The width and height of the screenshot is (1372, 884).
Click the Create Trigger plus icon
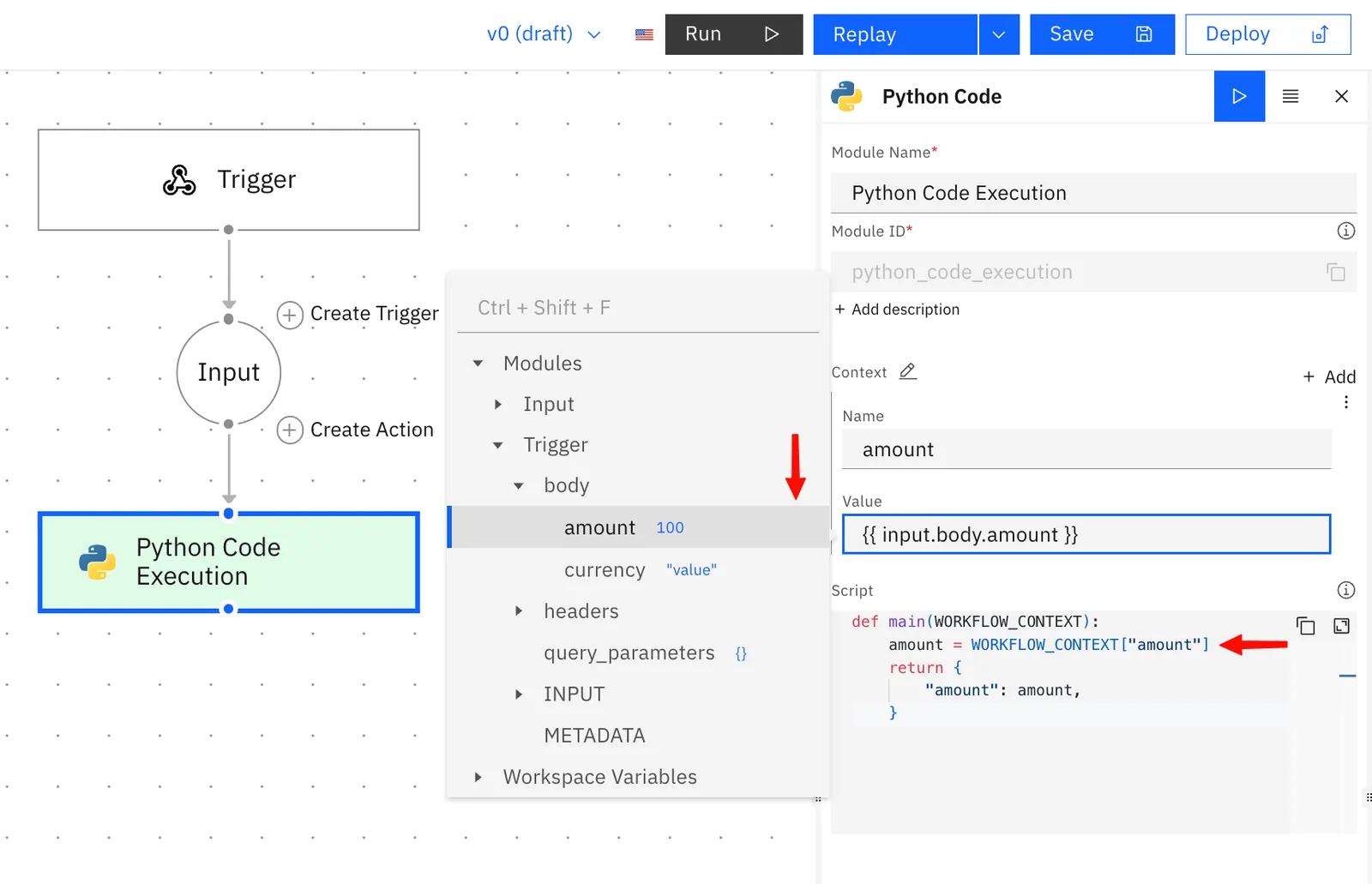pyautogui.click(x=290, y=315)
